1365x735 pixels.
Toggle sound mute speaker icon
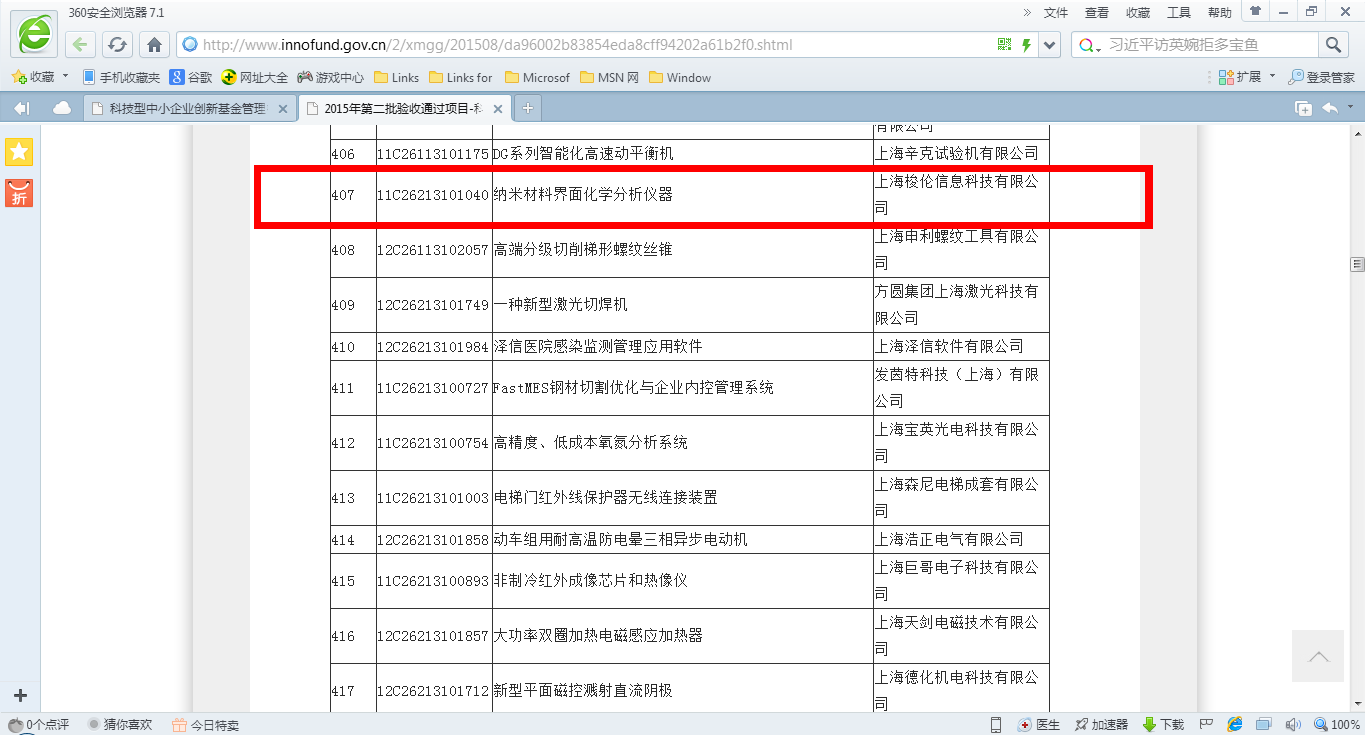(1292, 724)
